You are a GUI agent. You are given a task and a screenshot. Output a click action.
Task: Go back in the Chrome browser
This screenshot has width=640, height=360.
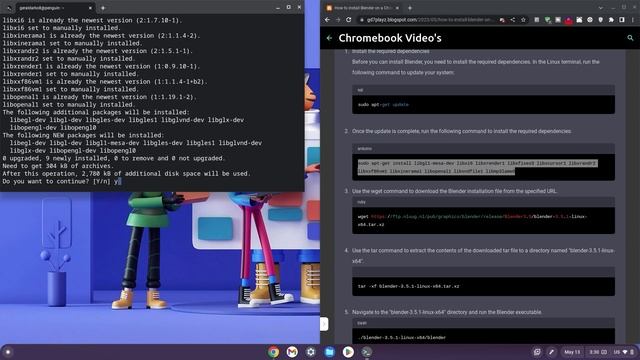click(327, 20)
